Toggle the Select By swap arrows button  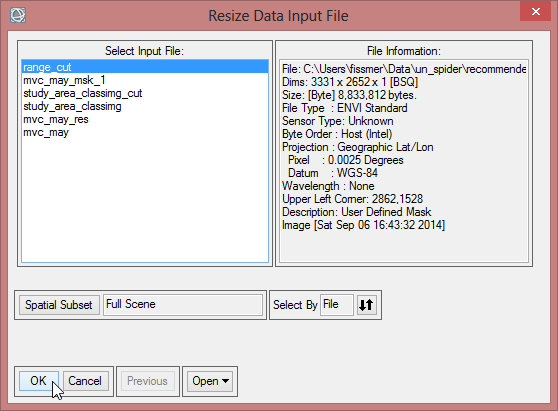tap(366, 305)
